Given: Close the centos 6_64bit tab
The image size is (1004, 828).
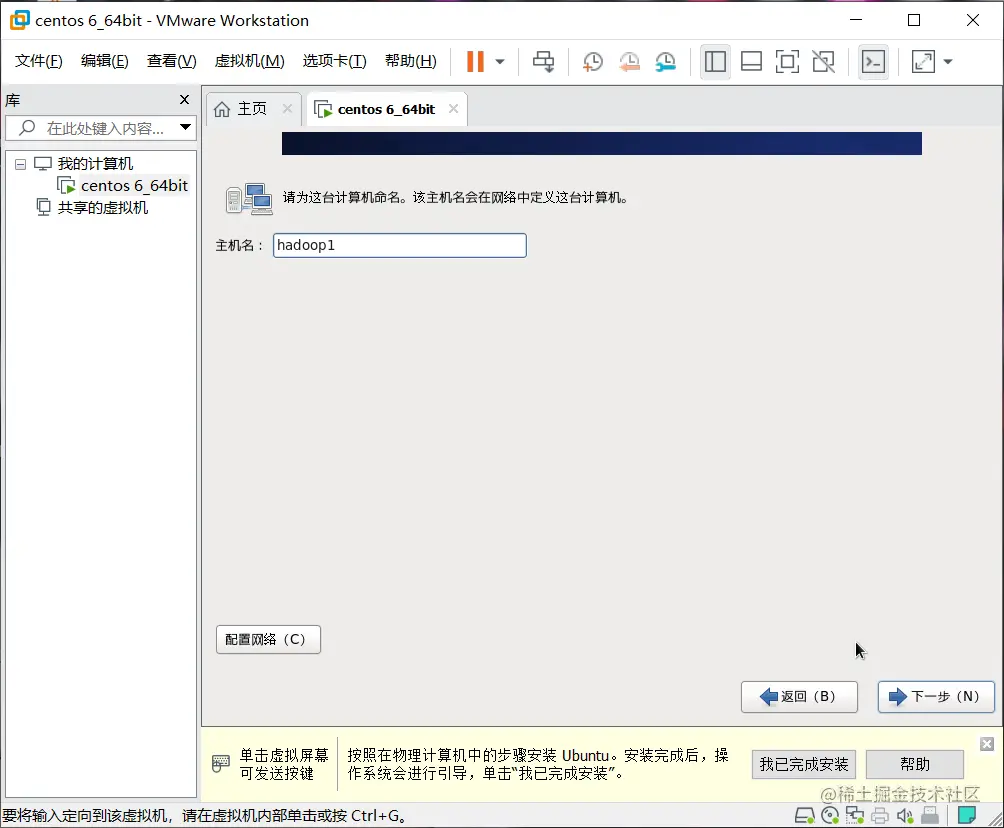Looking at the screenshot, I should click(x=453, y=109).
